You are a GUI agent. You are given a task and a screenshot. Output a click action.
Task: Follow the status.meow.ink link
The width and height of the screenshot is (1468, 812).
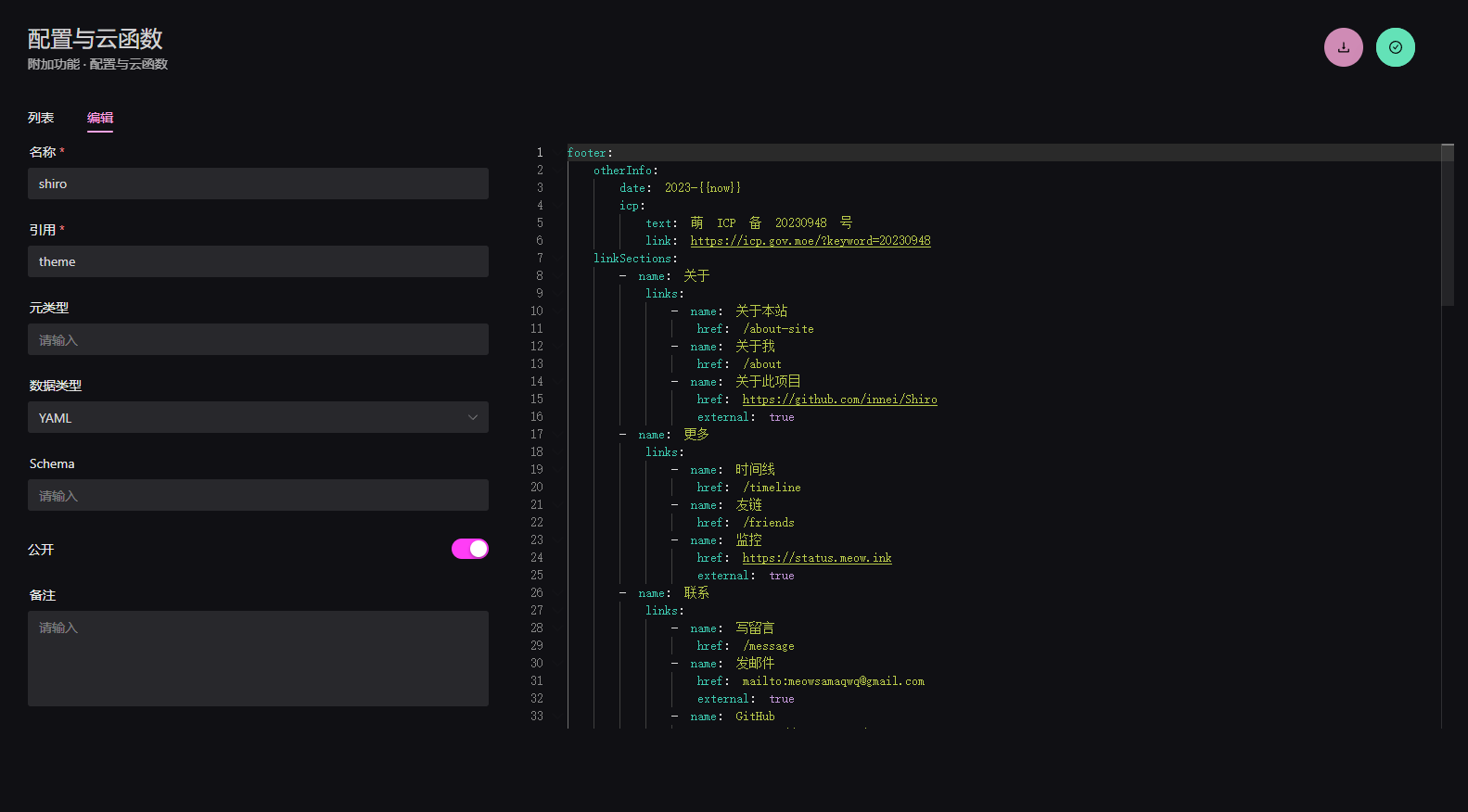816,558
